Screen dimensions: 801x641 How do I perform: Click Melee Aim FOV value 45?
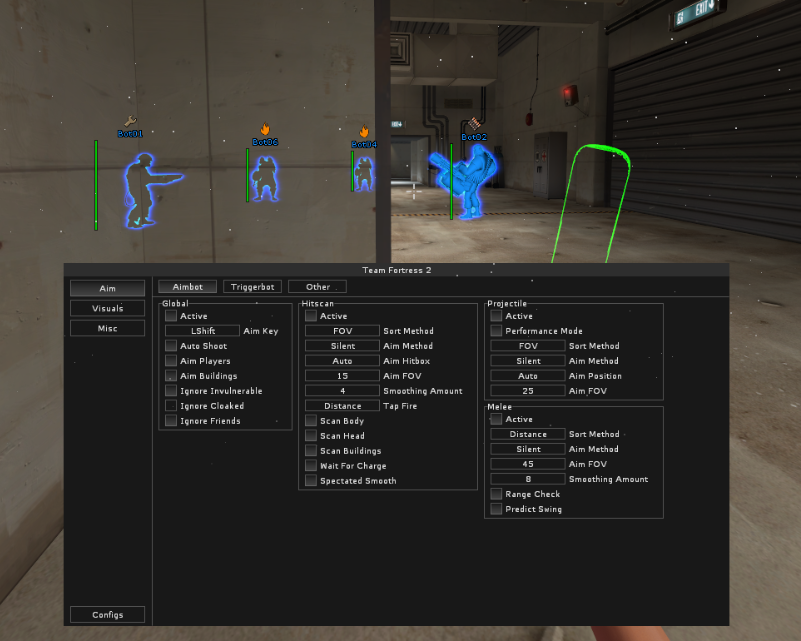[528, 464]
